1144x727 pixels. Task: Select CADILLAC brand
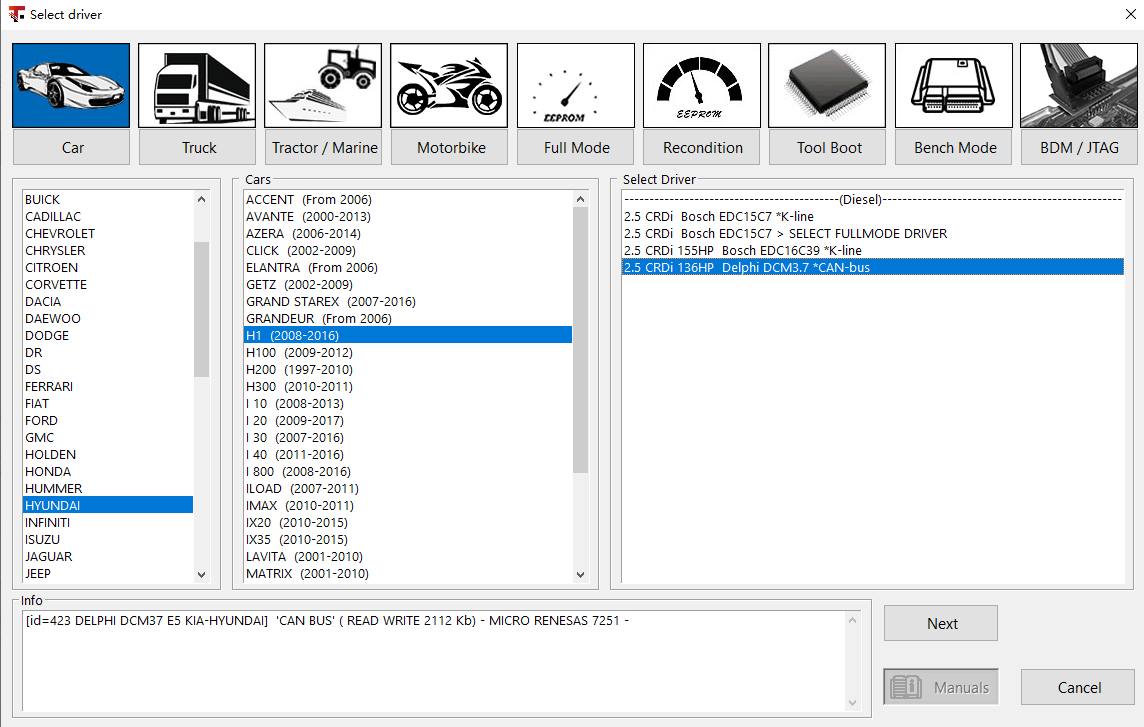[x=108, y=216]
